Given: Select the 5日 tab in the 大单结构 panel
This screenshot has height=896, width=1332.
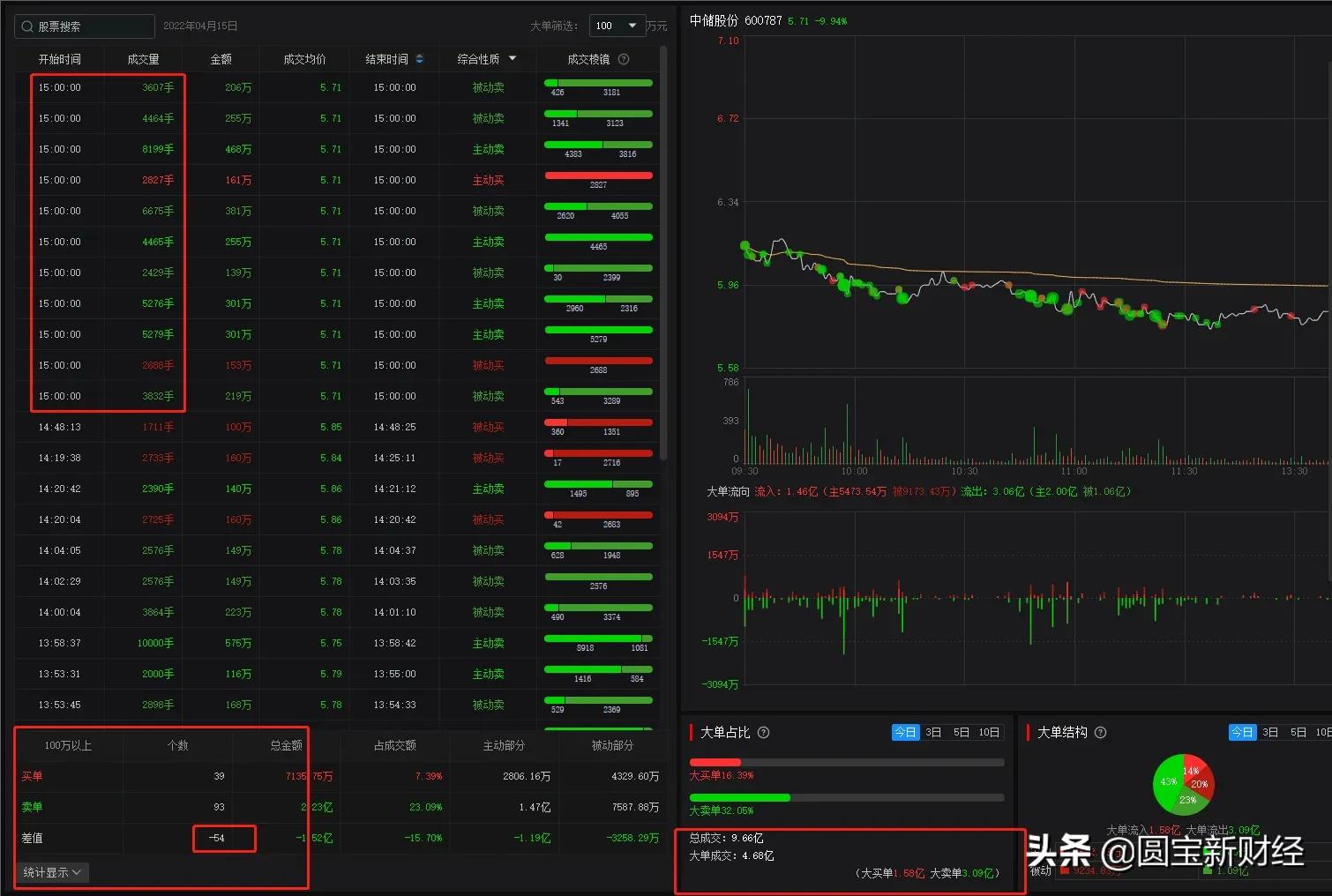Looking at the screenshot, I should click(1298, 732).
